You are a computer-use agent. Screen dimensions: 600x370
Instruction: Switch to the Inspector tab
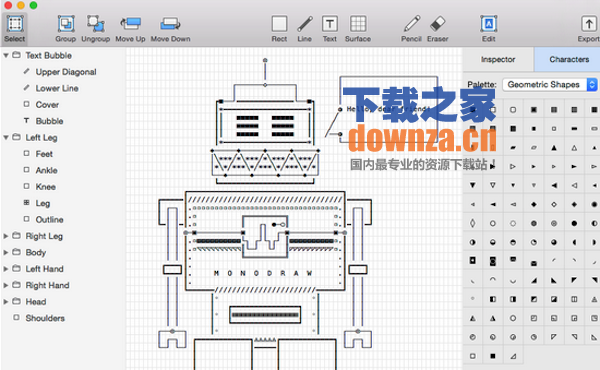tap(498, 59)
